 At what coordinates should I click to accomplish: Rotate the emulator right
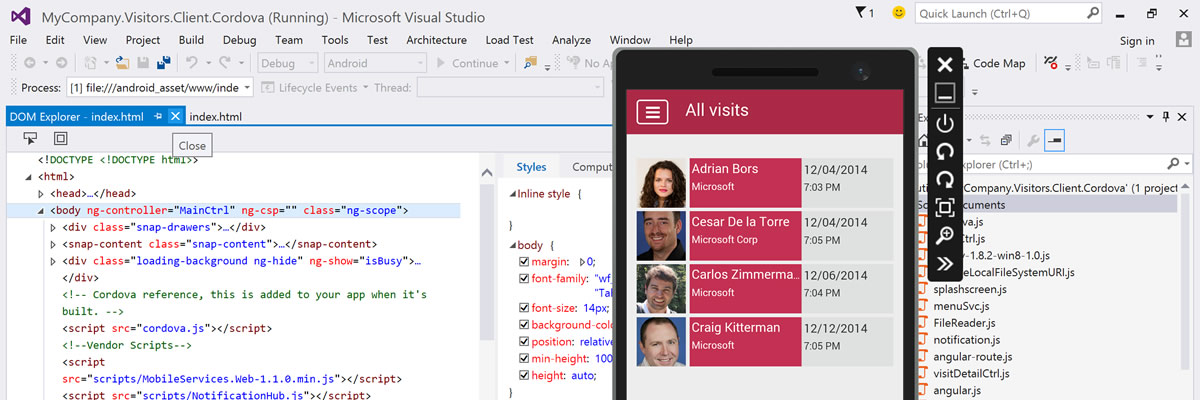coord(944,180)
